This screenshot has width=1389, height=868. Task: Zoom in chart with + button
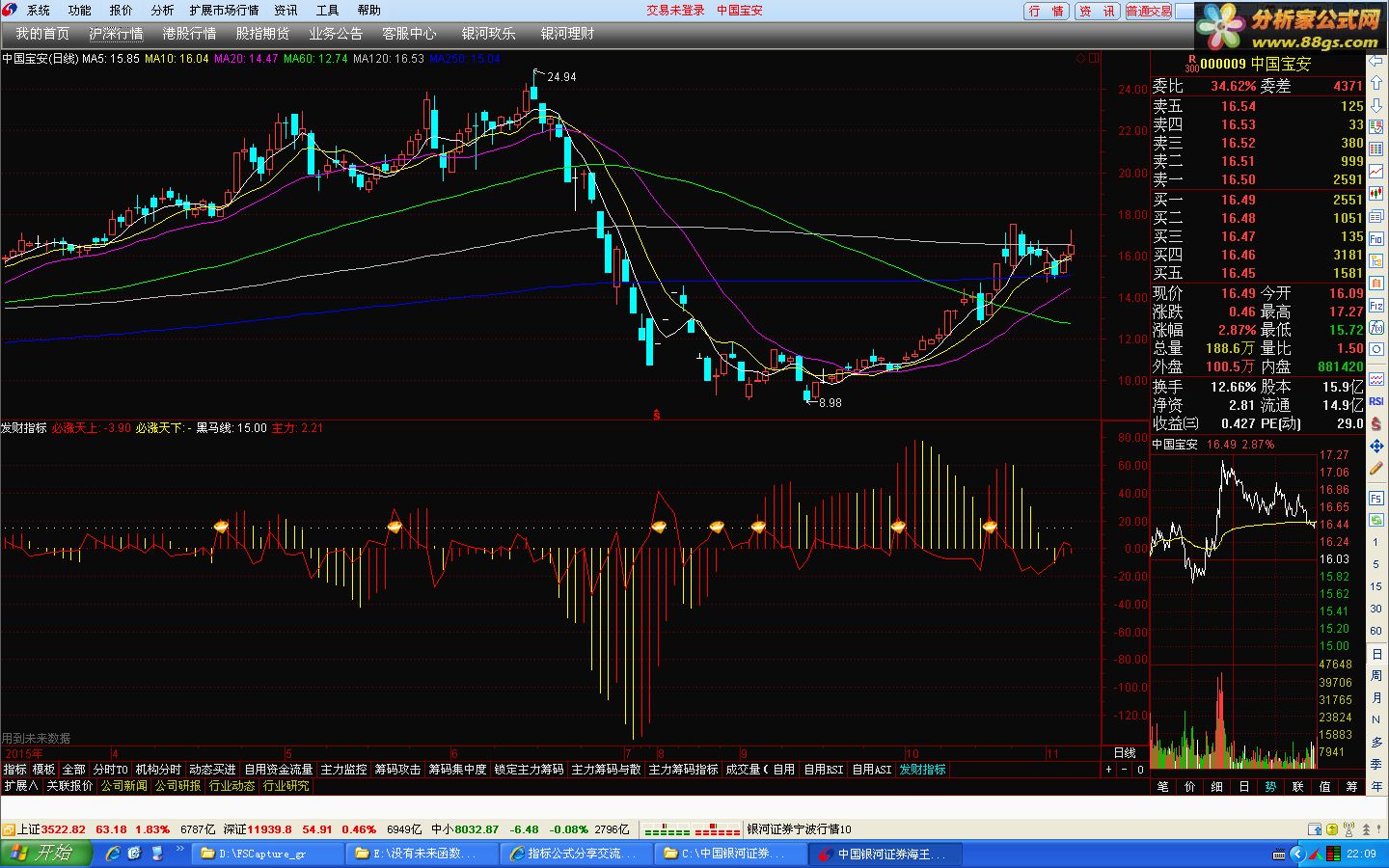[x=1108, y=770]
